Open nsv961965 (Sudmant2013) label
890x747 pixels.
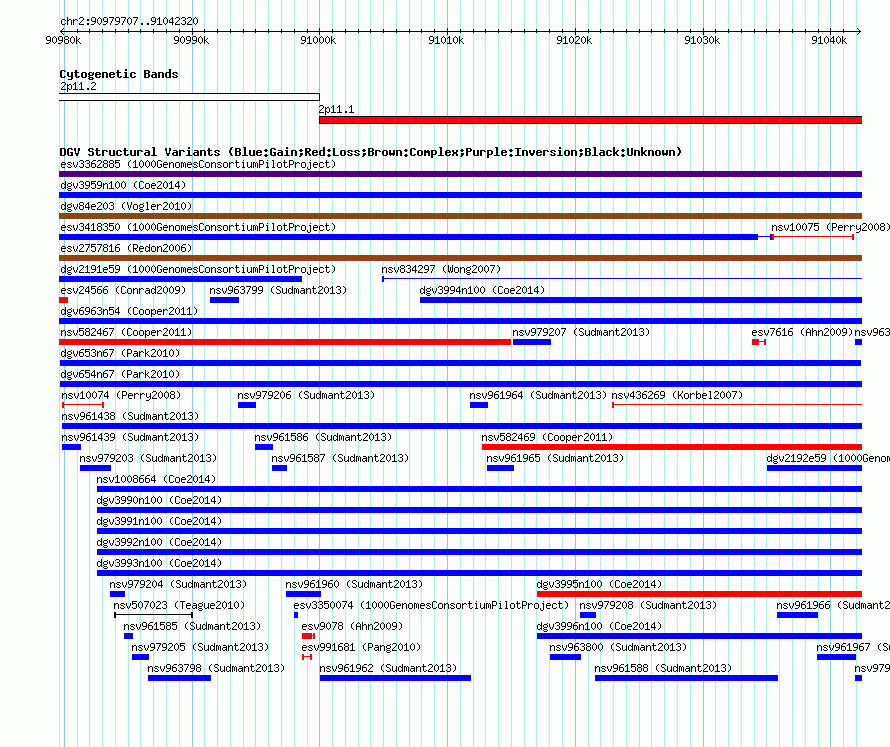click(555, 458)
